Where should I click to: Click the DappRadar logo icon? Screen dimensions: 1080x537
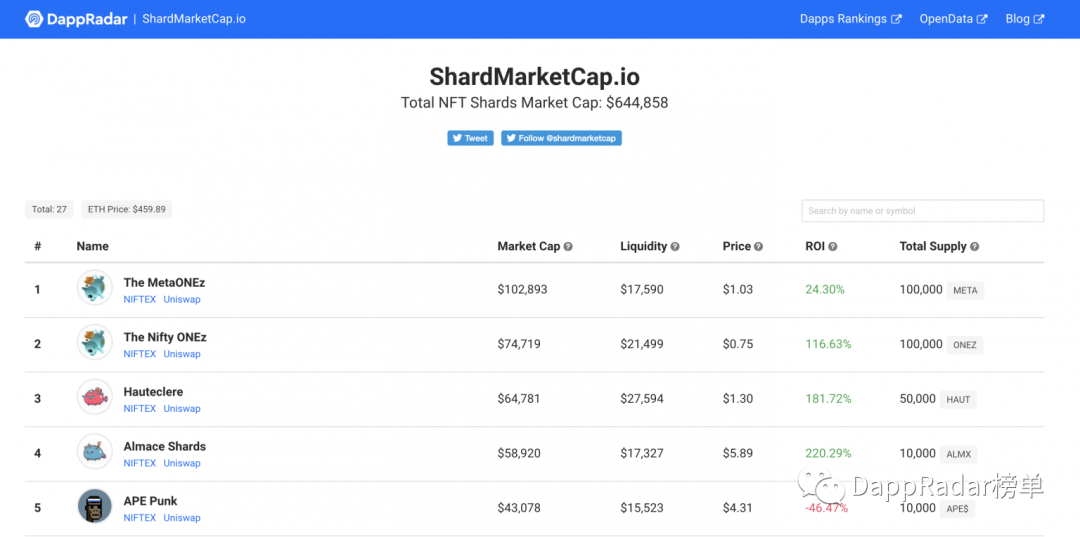[34, 19]
